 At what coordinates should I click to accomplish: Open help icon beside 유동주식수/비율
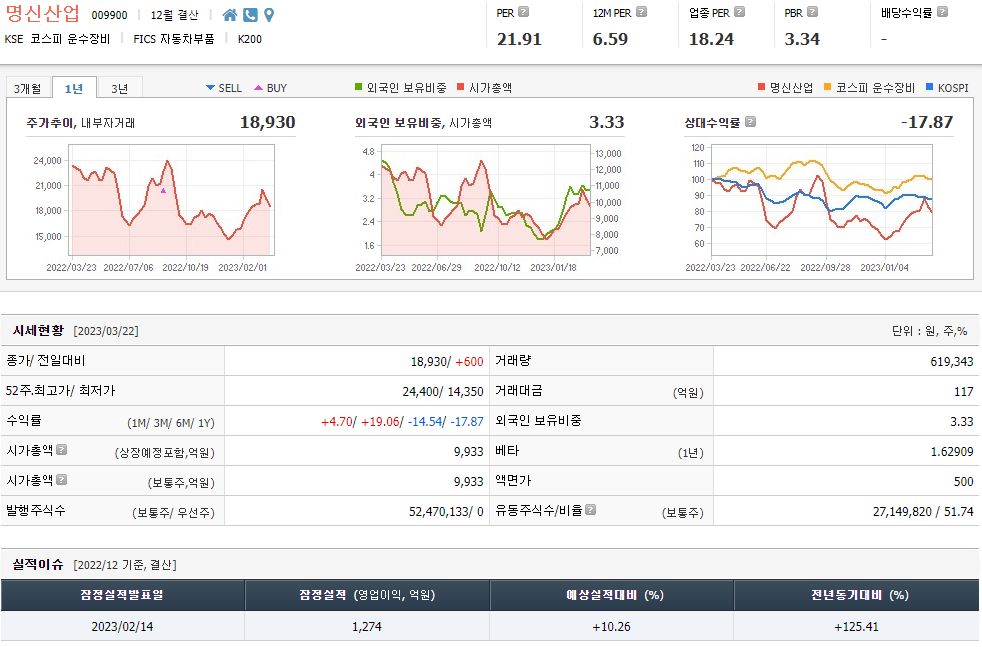pos(591,509)
